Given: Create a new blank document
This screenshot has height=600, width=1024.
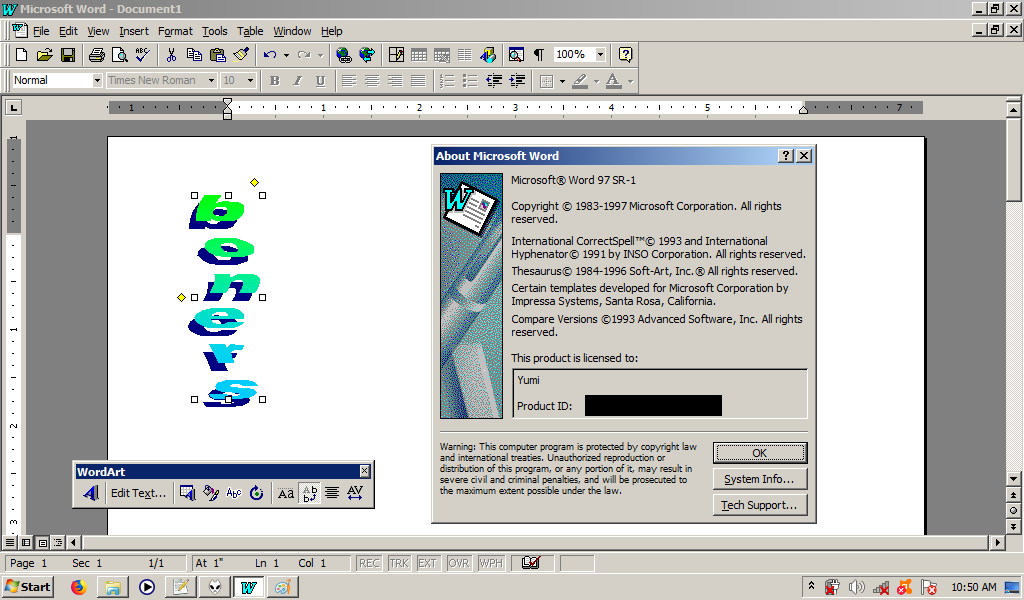Looking at the screenshot, I should point(22,55).
